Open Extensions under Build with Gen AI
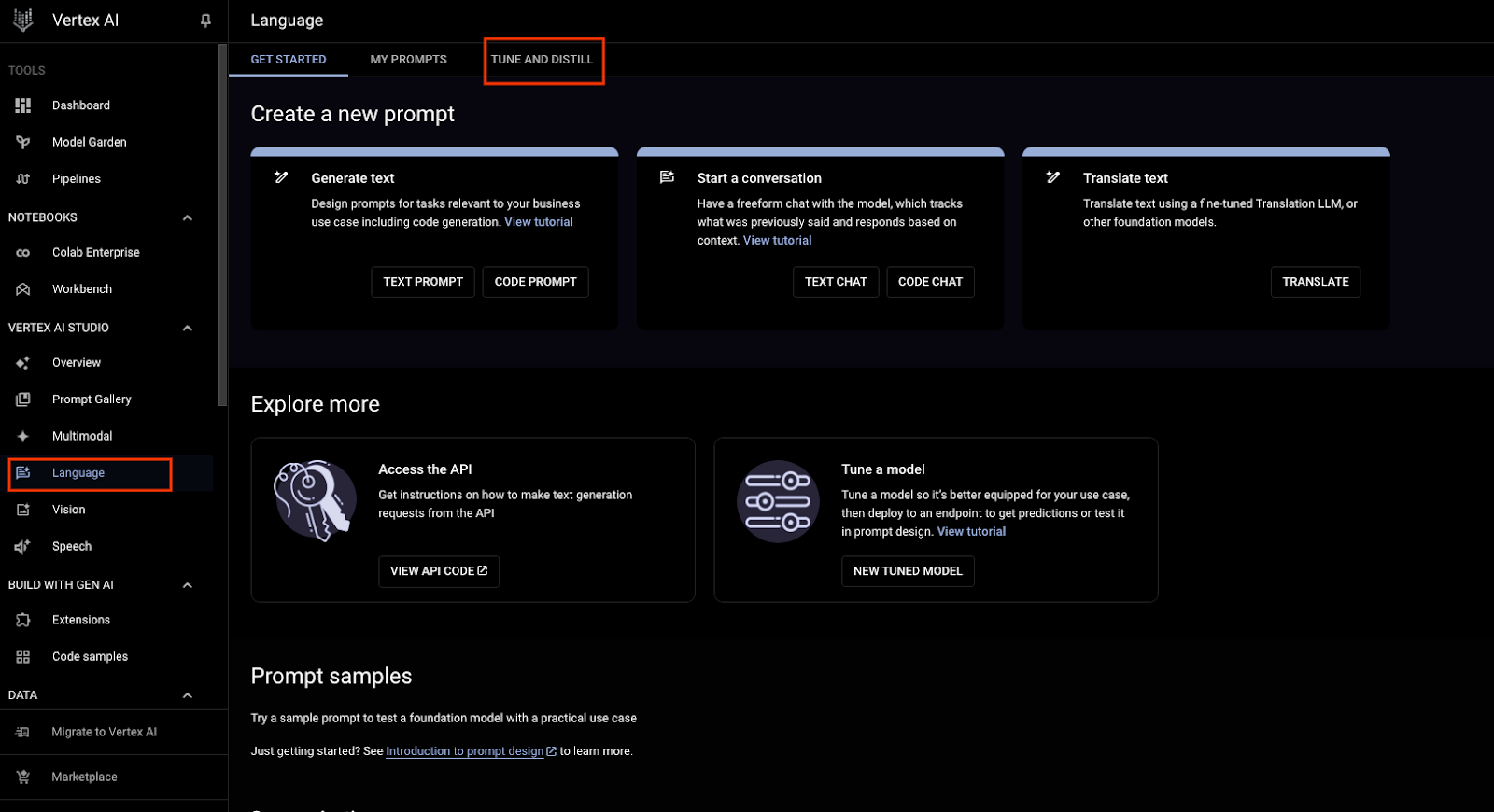Screen dimensions: 1494x812 [x=81, y=620]
